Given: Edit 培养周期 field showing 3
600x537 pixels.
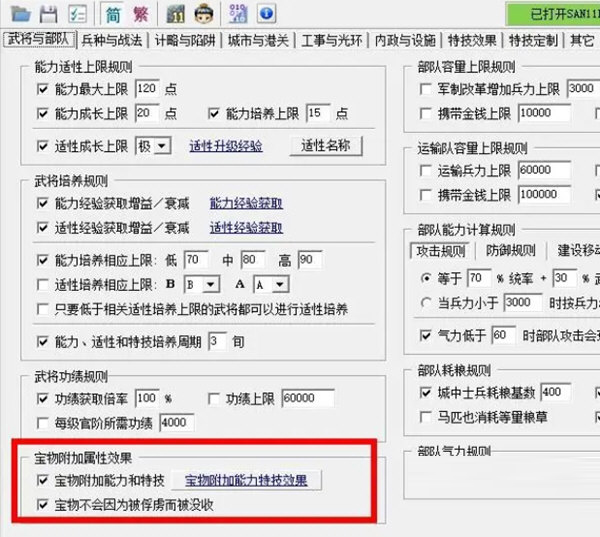Looking at the screenshot, I should (217, 341).
